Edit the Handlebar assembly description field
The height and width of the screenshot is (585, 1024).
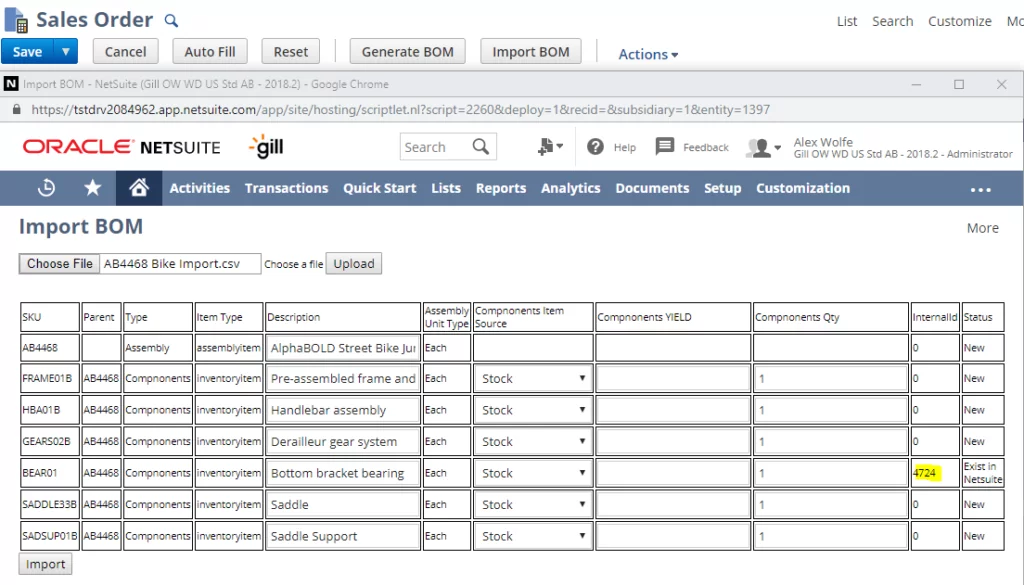pos(343,410)
